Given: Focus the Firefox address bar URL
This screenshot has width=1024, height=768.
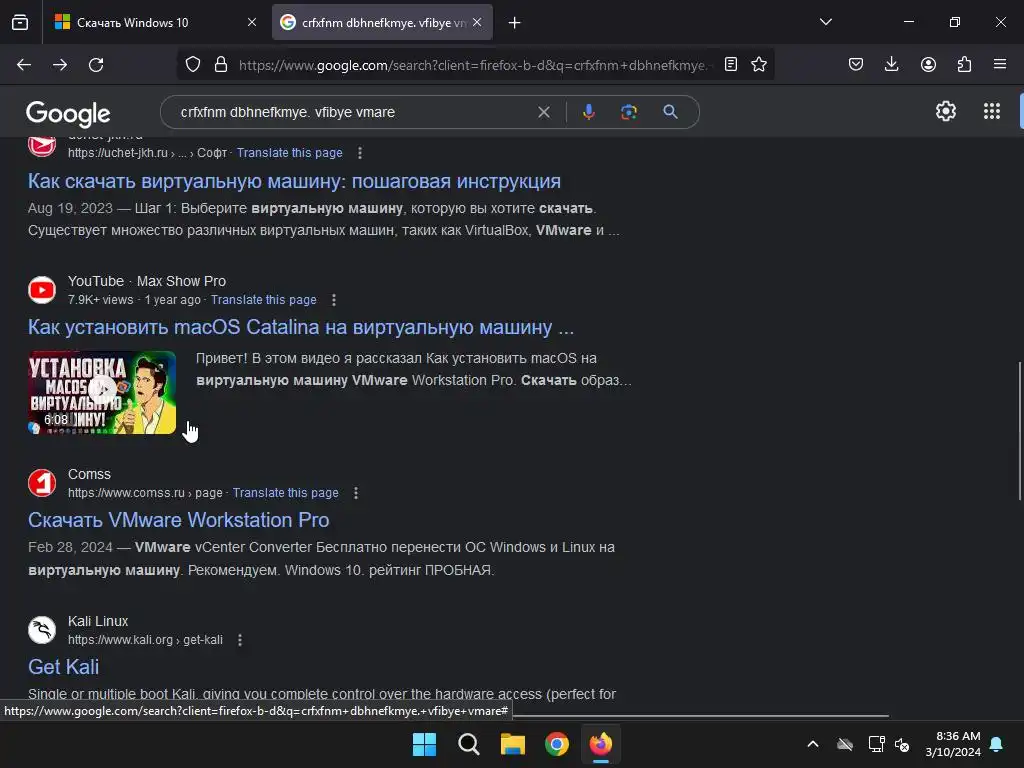Looking at the screenshot, I should (473, 65).
